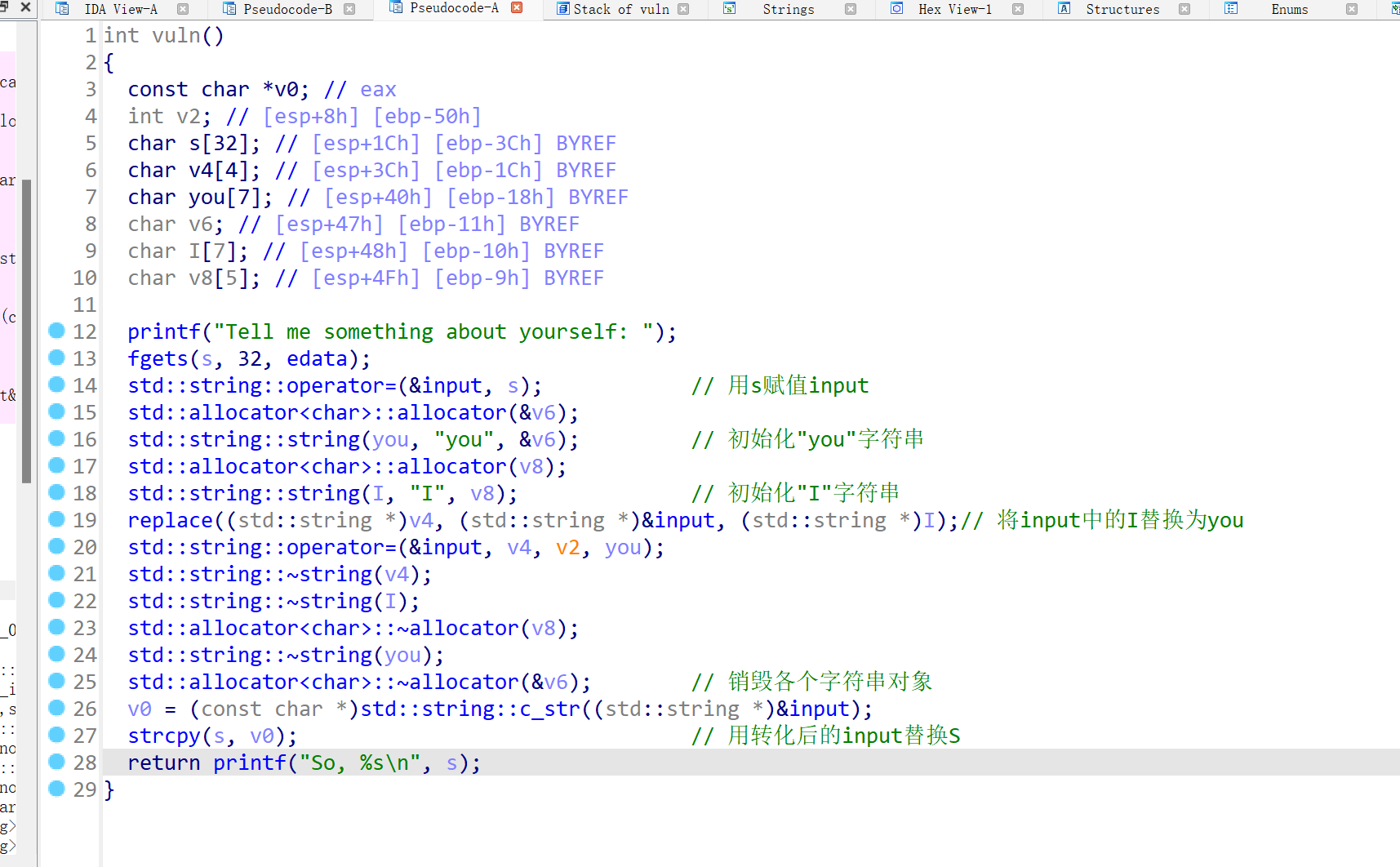This screenshot has height=867, width=1400.
Task: Click the 'const char *v0' declaration
Action: [219, 90]
